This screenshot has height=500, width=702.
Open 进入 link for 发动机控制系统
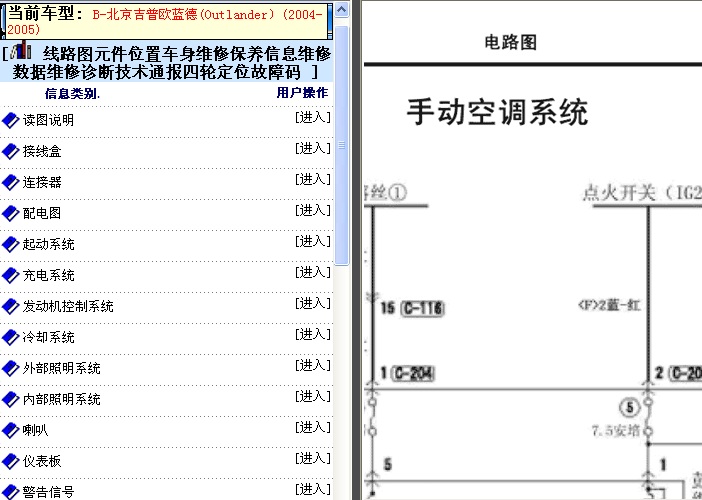click(x=312, y=303)
